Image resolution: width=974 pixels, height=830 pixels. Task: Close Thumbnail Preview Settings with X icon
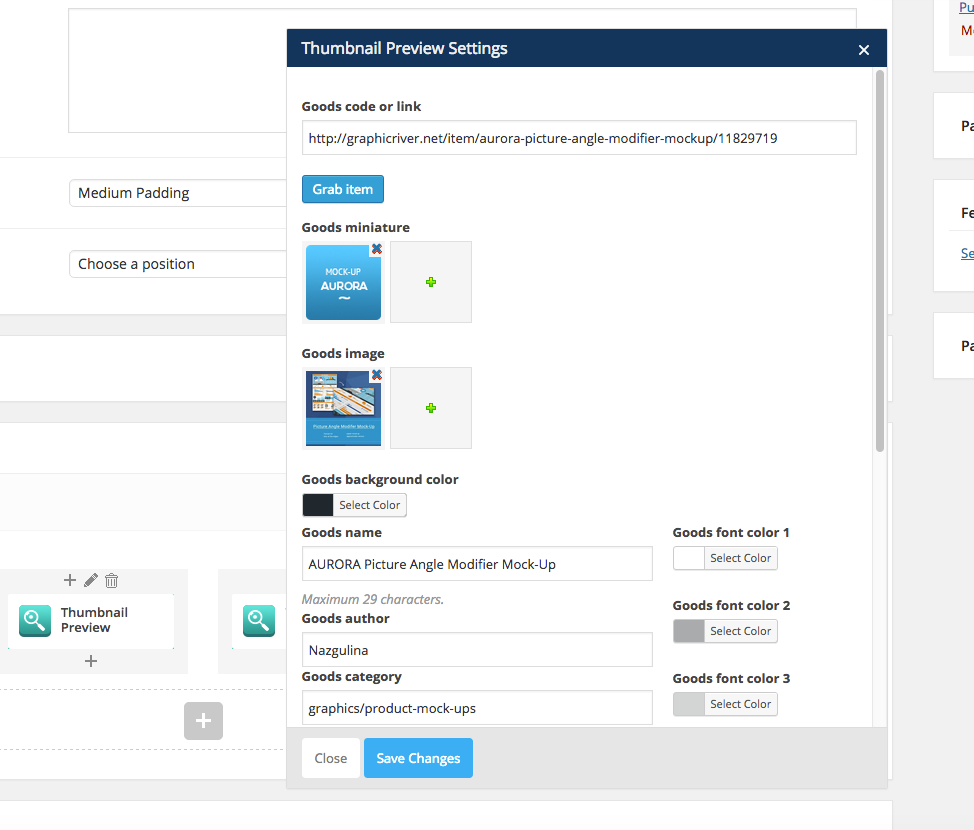coord(864,50)
